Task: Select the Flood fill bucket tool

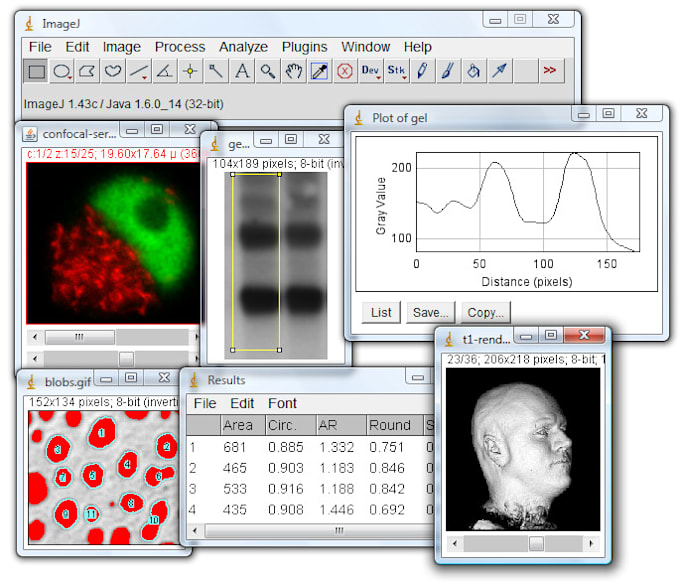Action: (x=473, y=71)
